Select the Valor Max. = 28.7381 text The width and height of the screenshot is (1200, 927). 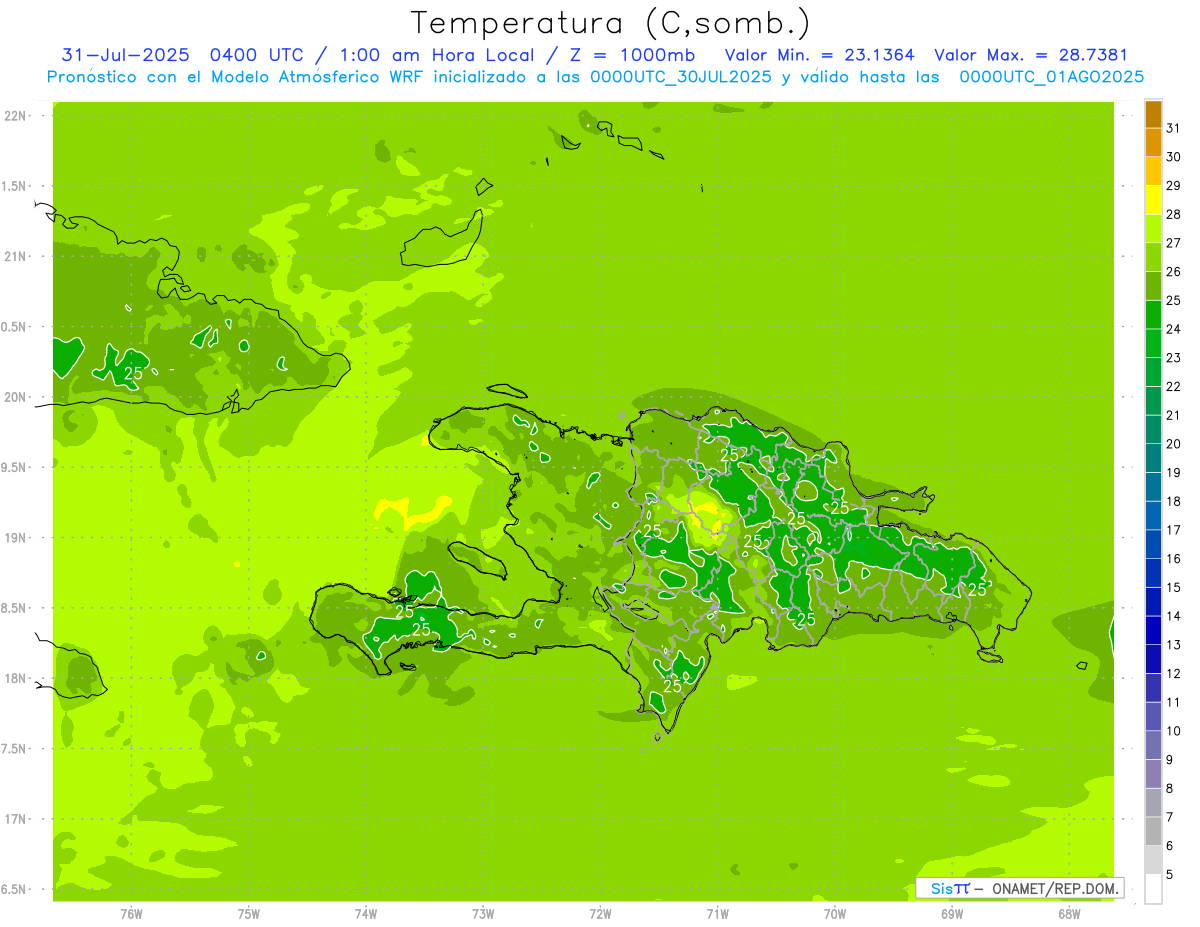[x=1030, y=55]
